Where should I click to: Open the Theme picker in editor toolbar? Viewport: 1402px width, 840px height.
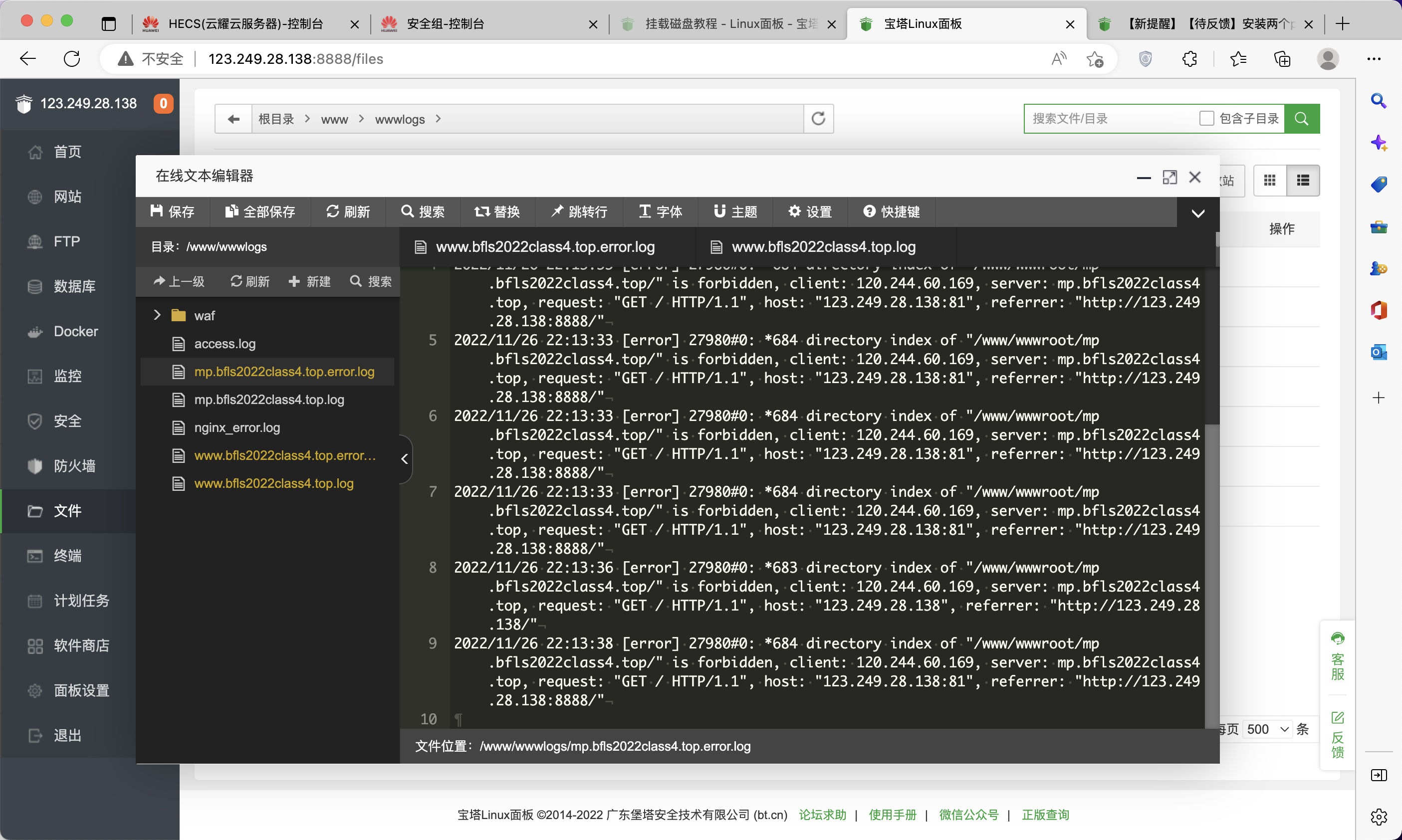pos(735,211)
